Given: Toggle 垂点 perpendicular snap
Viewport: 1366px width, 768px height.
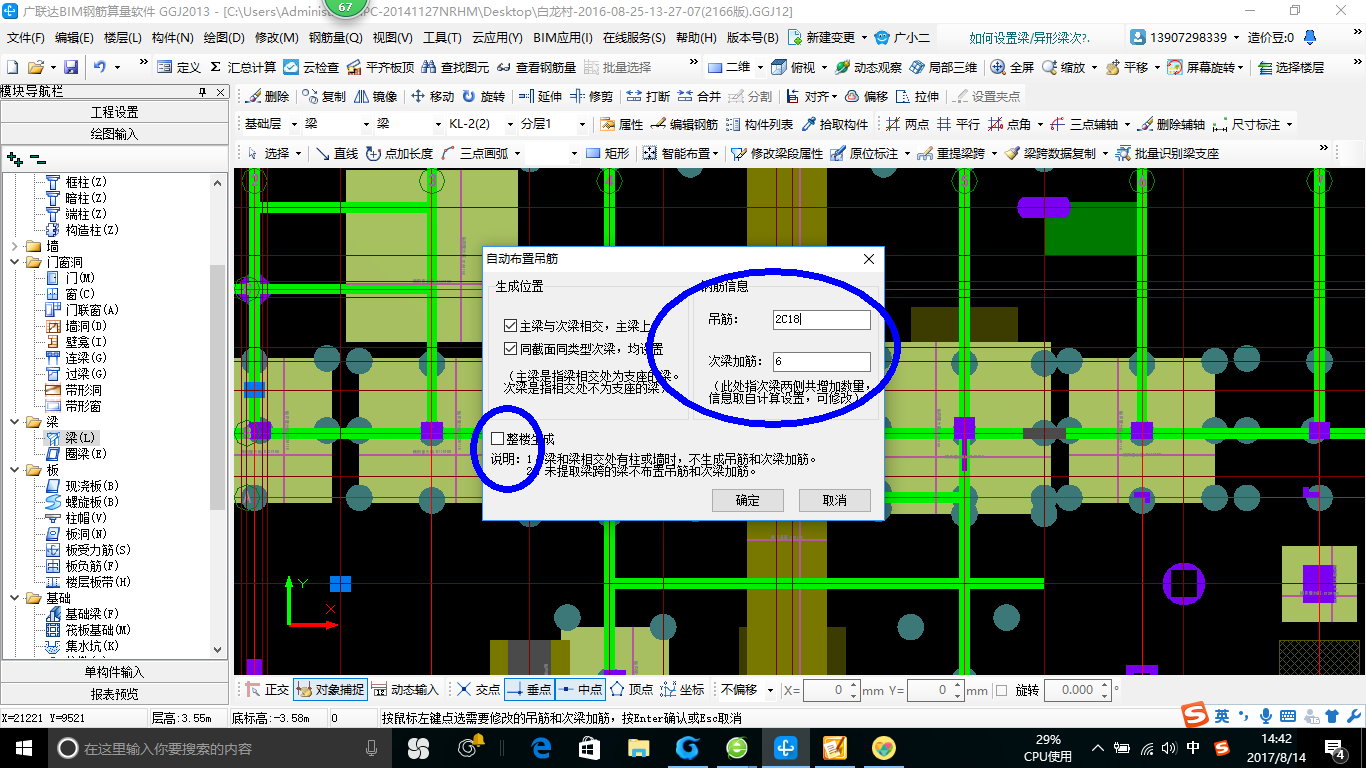Looking at the screenshot, I should tap(529, 689).
